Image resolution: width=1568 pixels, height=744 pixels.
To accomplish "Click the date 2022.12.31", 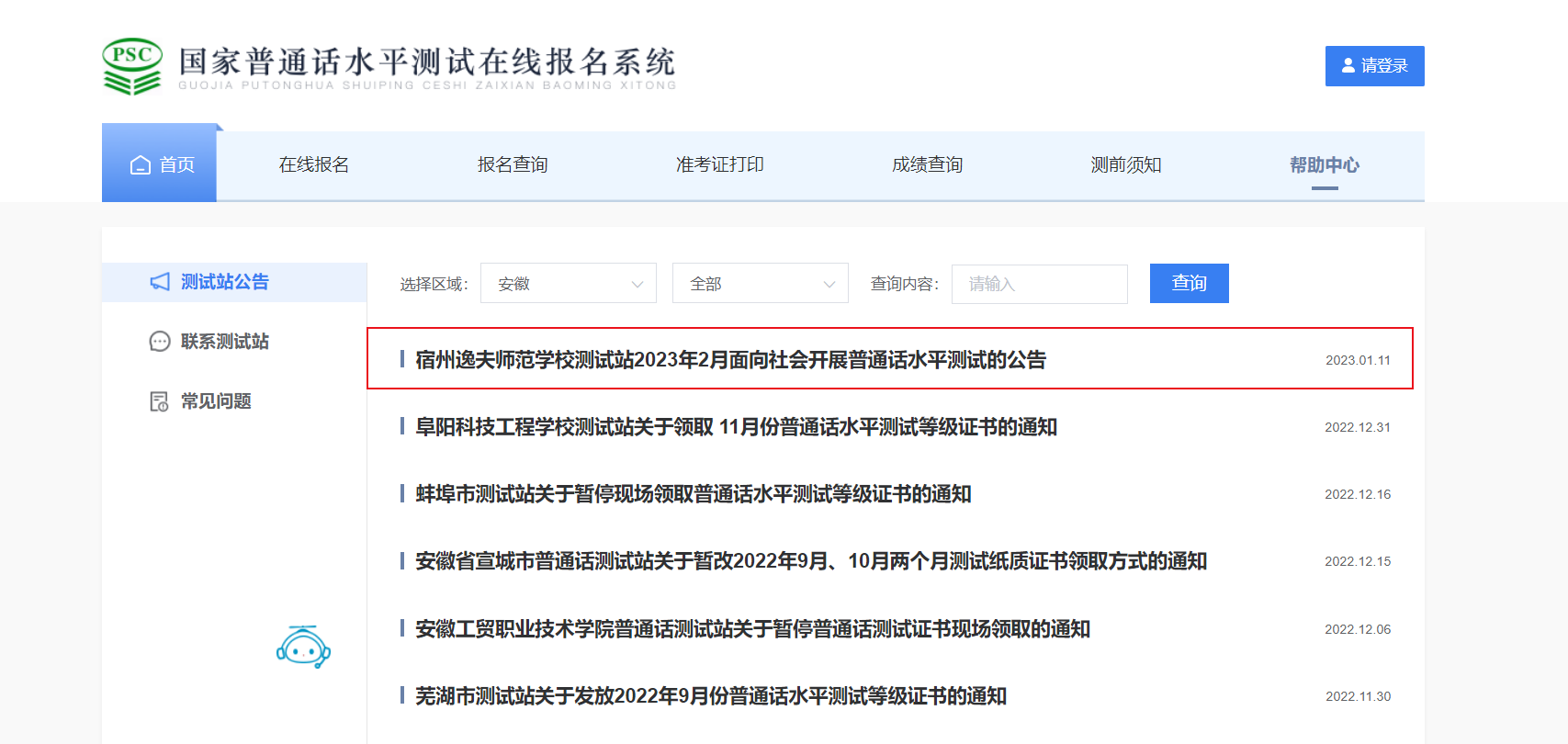I will [1358, 427].
